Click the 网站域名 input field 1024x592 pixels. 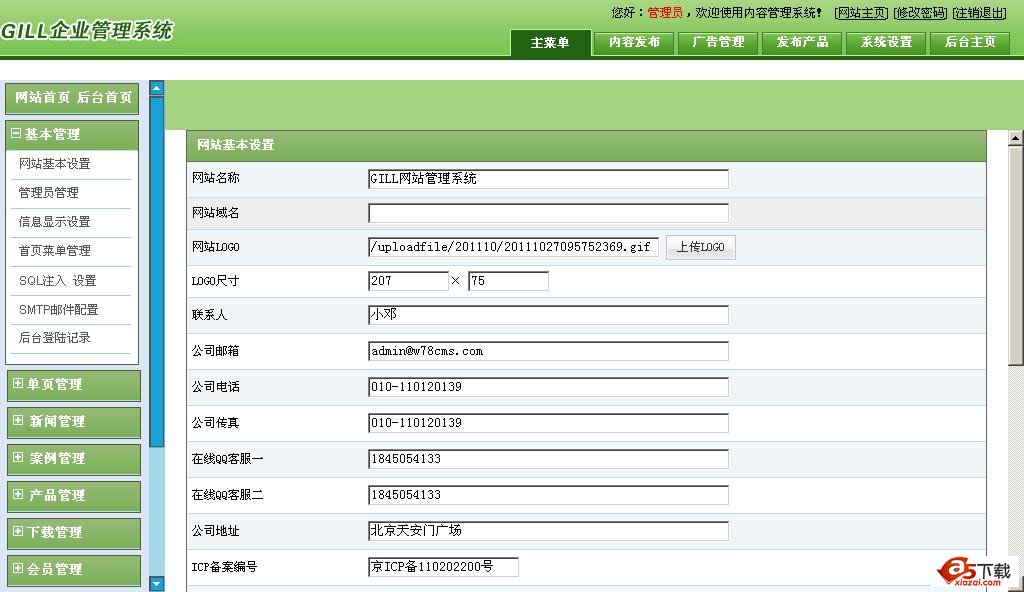click(x=548, y=213)
